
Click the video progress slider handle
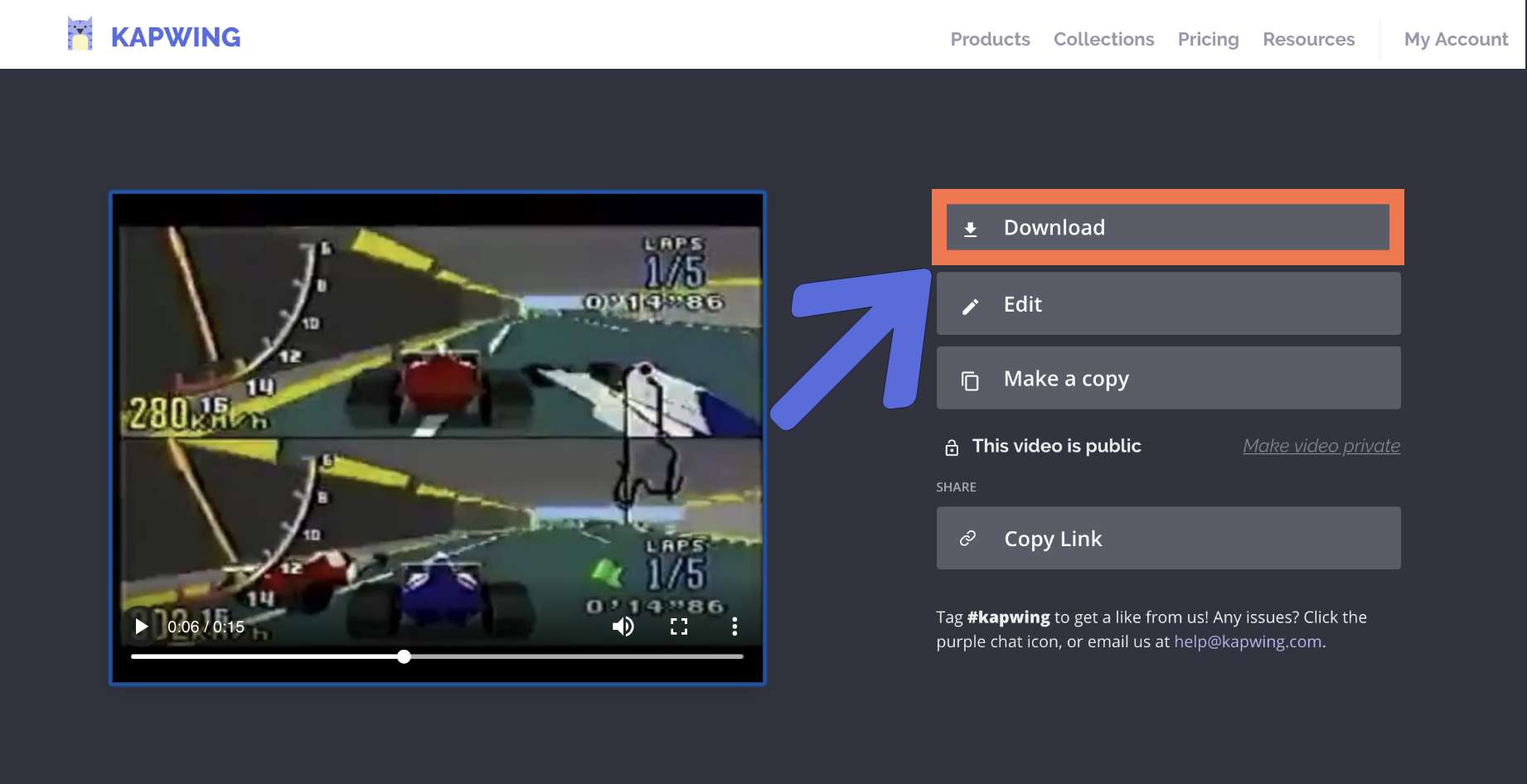tap(404, 656)
